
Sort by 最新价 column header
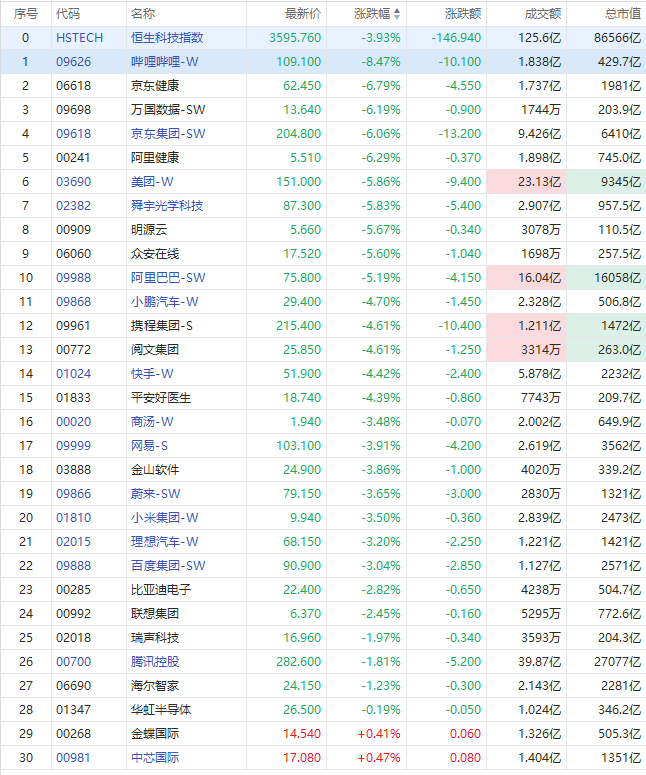(x=303, y=14)
